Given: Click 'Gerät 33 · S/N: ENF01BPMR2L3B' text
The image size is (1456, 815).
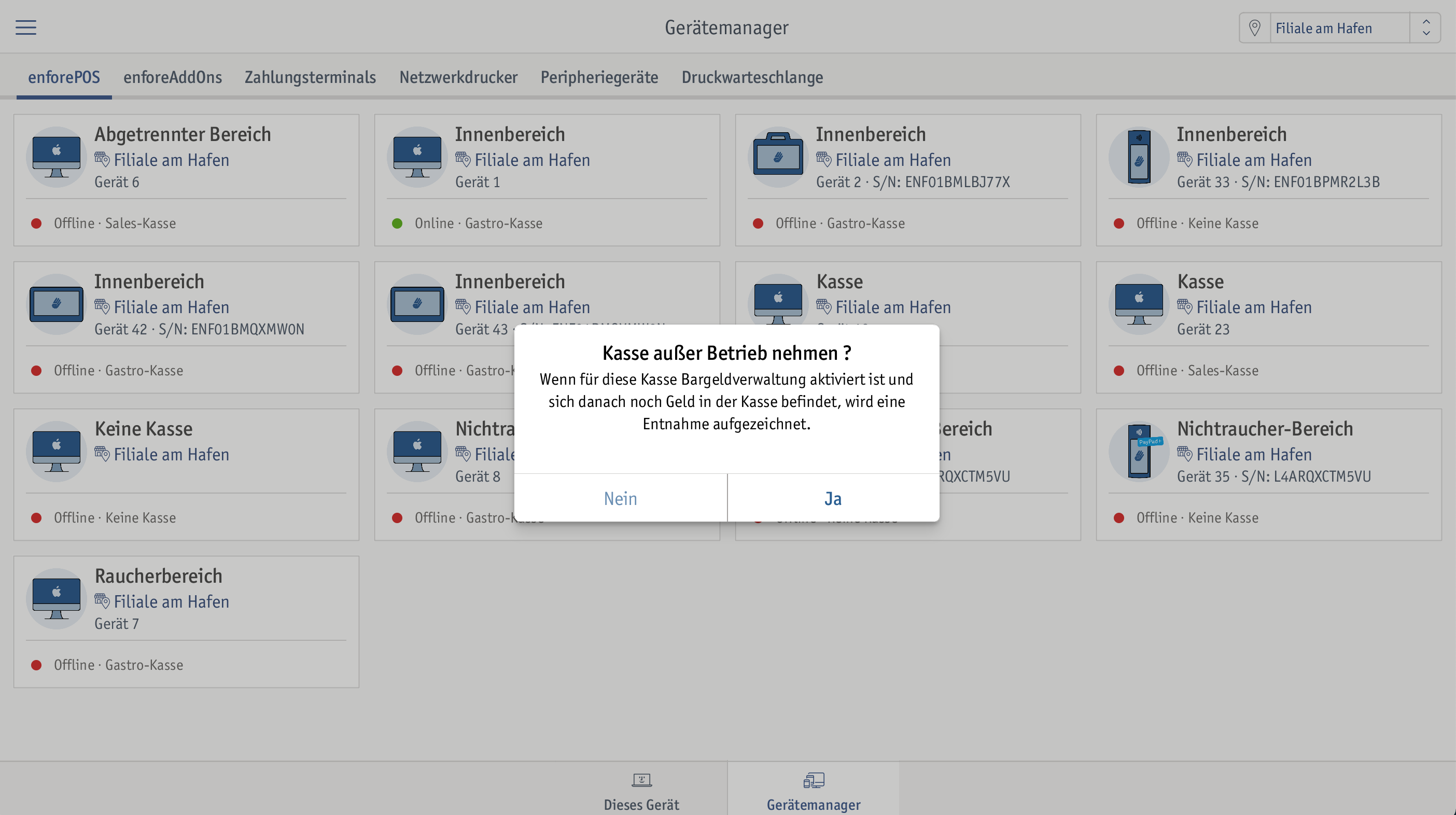Looking at the screenshot, I should pyautogui.click(x=1278, y=182).
